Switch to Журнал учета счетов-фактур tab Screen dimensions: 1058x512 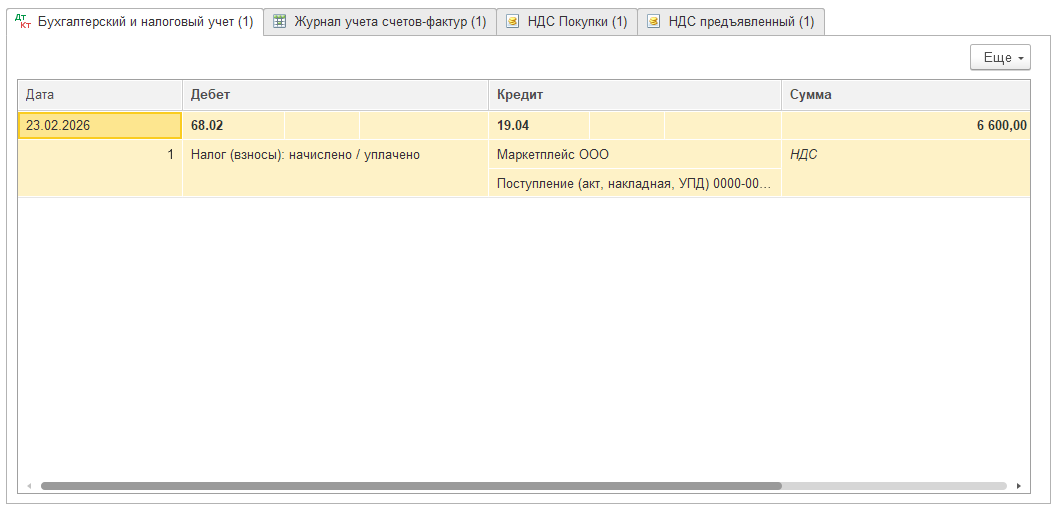[380, 22]
